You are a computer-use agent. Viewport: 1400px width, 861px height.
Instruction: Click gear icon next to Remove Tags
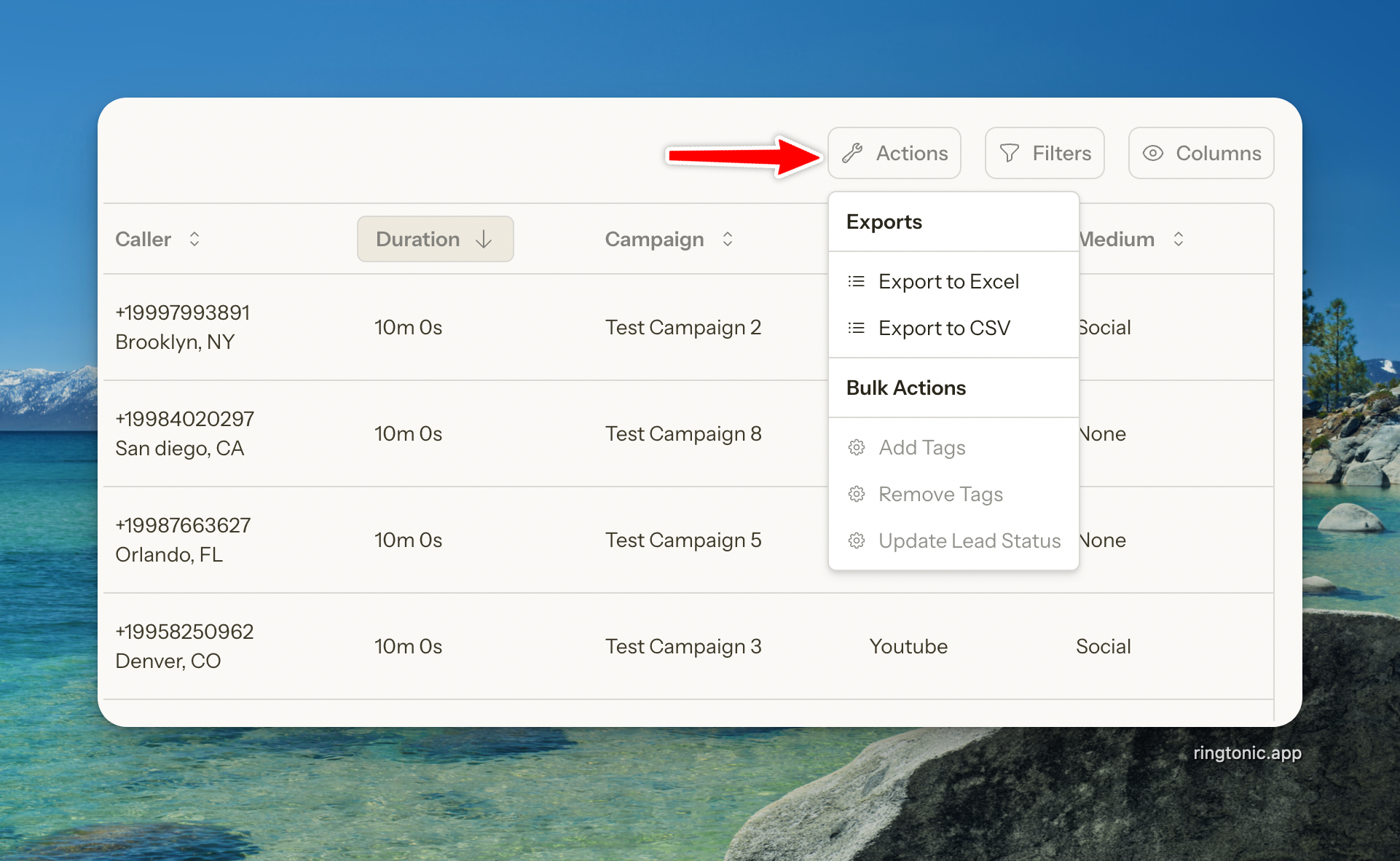tap(857, 494)
